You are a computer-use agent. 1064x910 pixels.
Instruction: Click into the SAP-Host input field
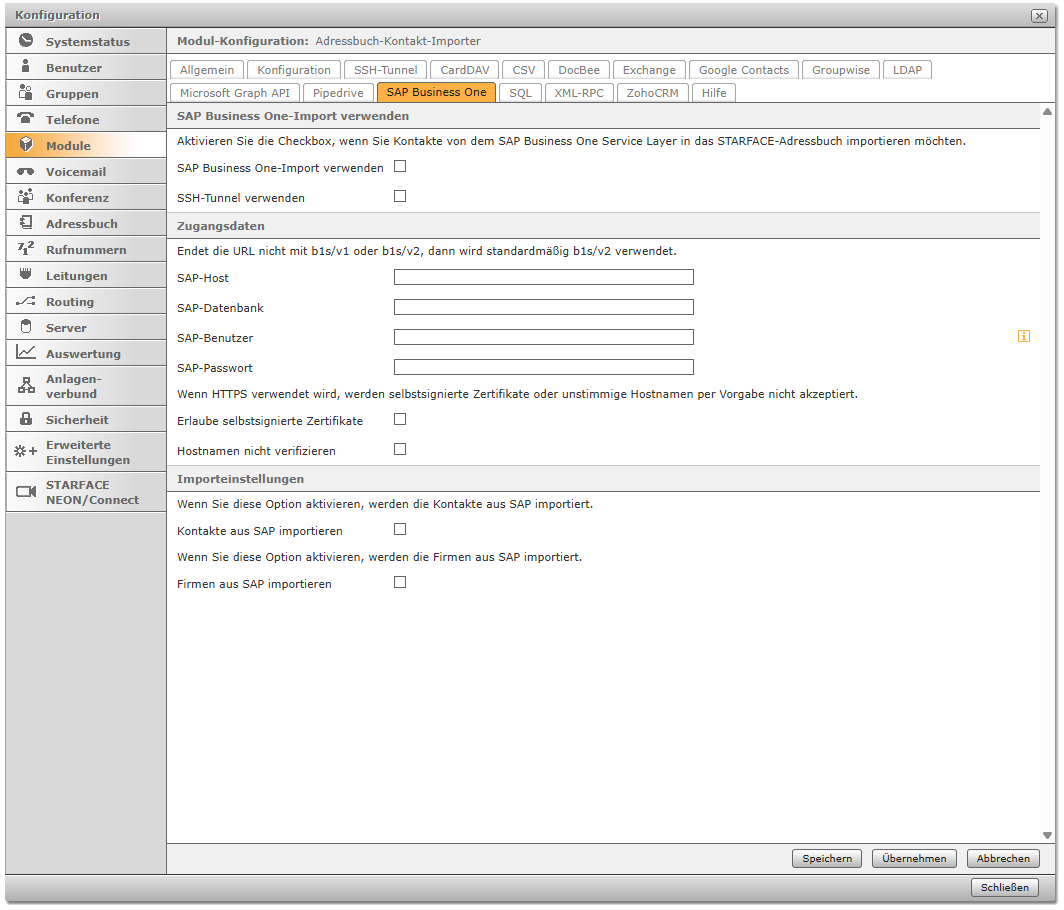pyautogui.click(x=543, y=278)
